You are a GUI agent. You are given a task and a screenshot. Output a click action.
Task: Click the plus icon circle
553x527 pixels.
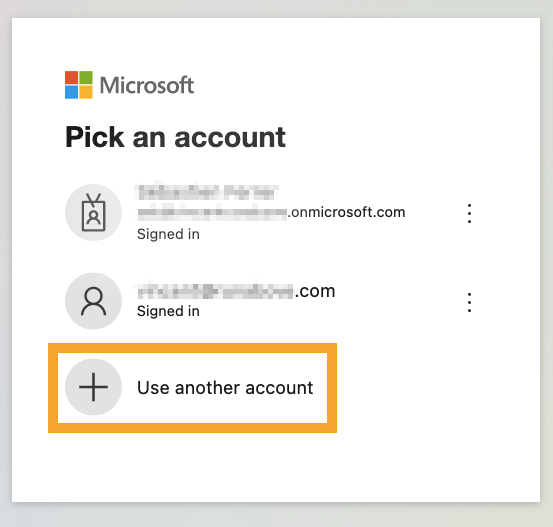tap(93, 387)
